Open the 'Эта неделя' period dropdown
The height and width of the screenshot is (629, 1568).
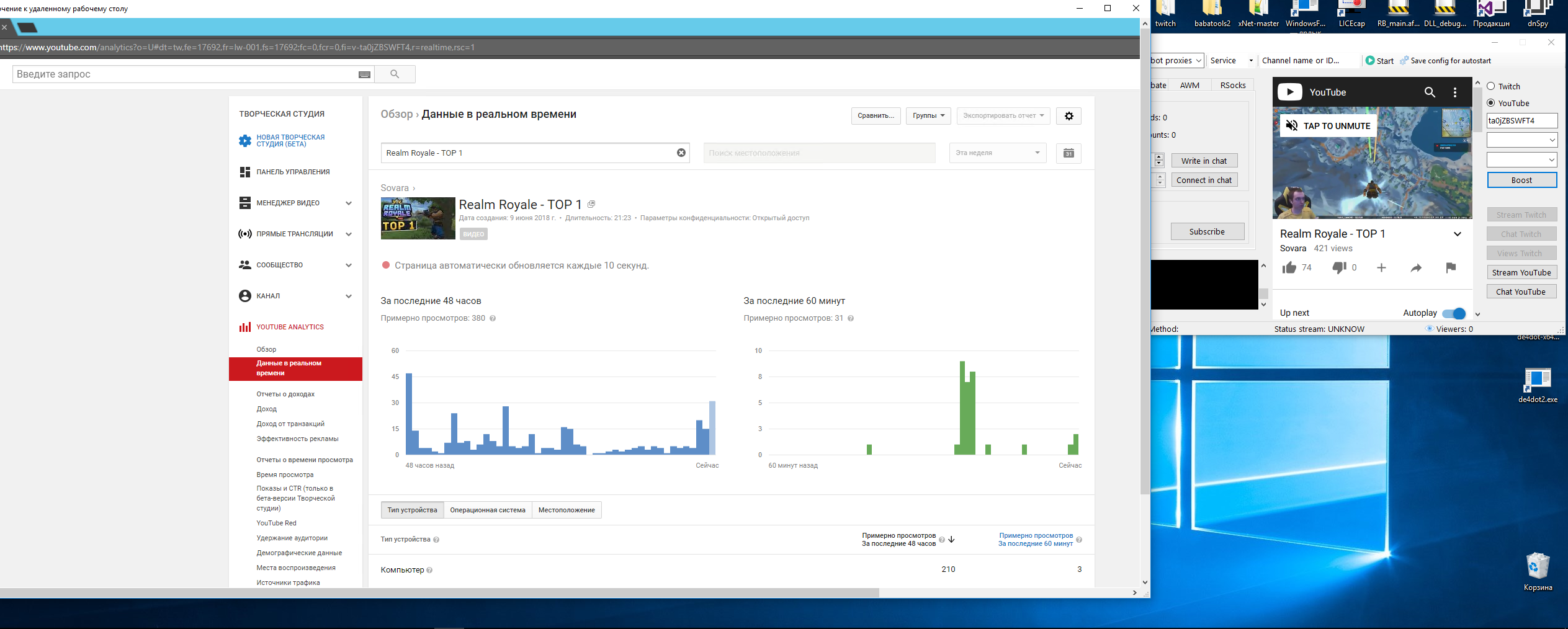pyautogui.click(x=997, y=153)
